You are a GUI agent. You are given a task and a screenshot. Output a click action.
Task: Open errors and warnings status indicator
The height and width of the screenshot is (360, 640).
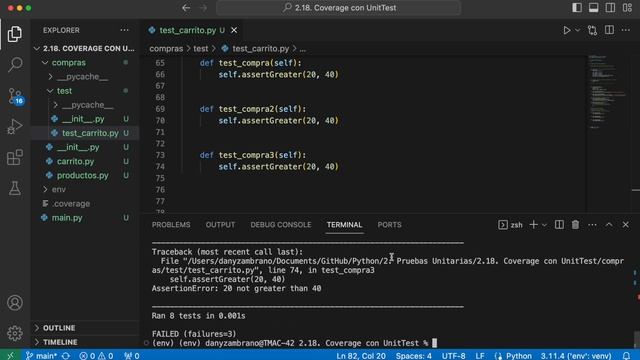(96, 356)
